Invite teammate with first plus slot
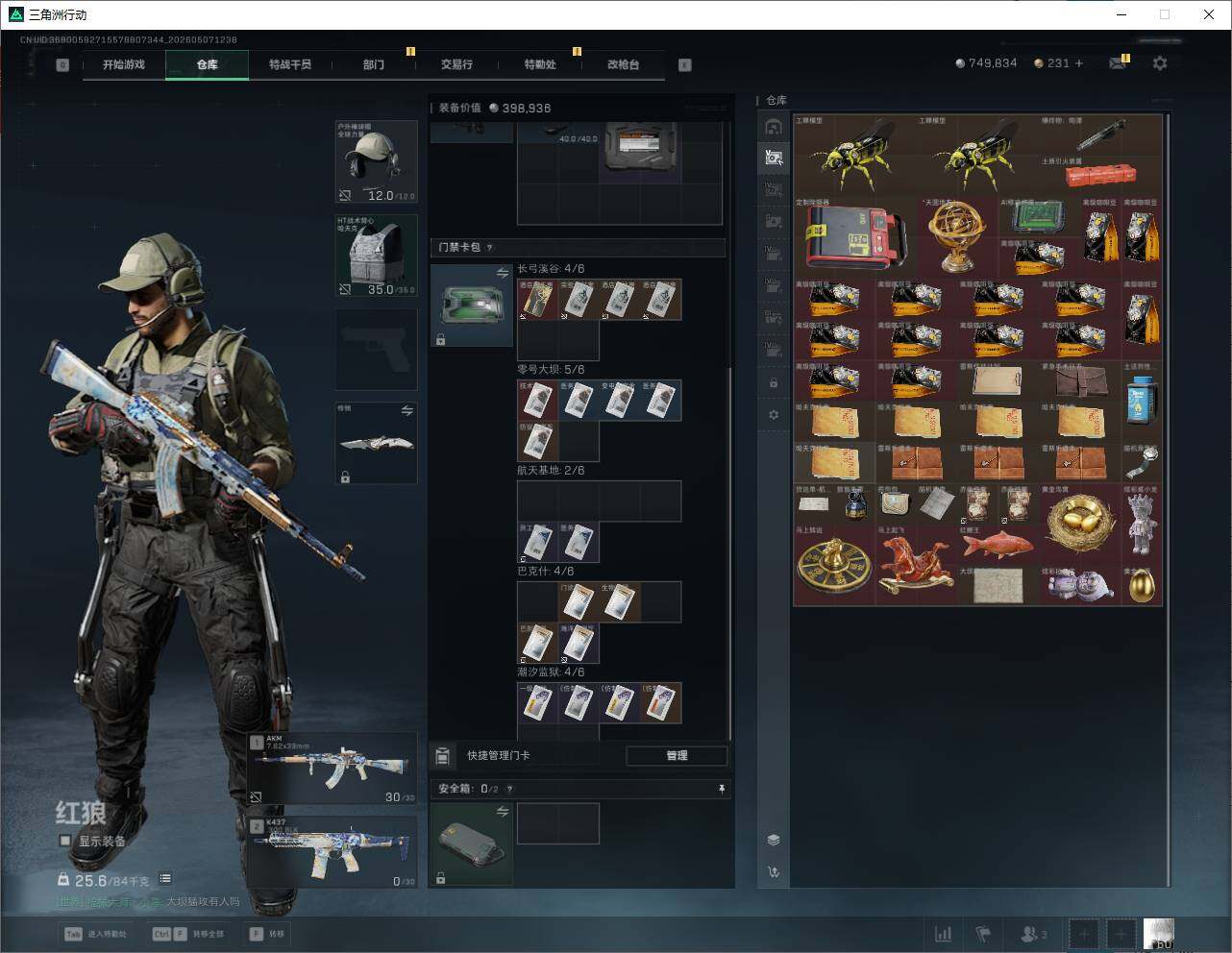Screen dimensions: 1232x953 (1083, 934)
